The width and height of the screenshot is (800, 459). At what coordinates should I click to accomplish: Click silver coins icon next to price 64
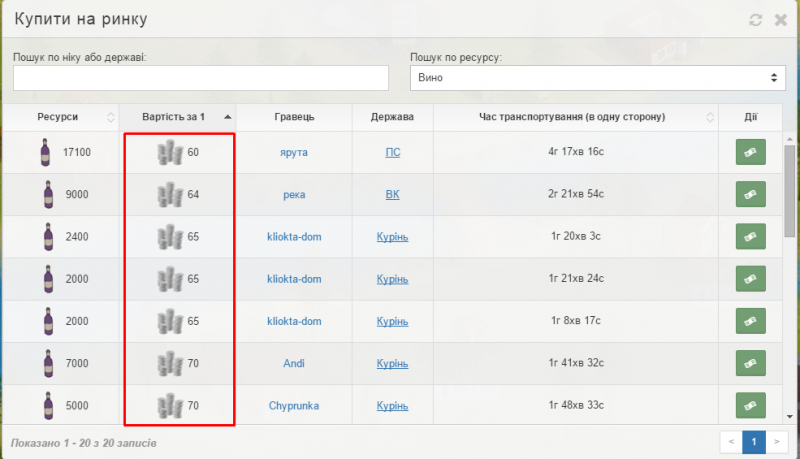pyautogui.click(x=170, y=194)
